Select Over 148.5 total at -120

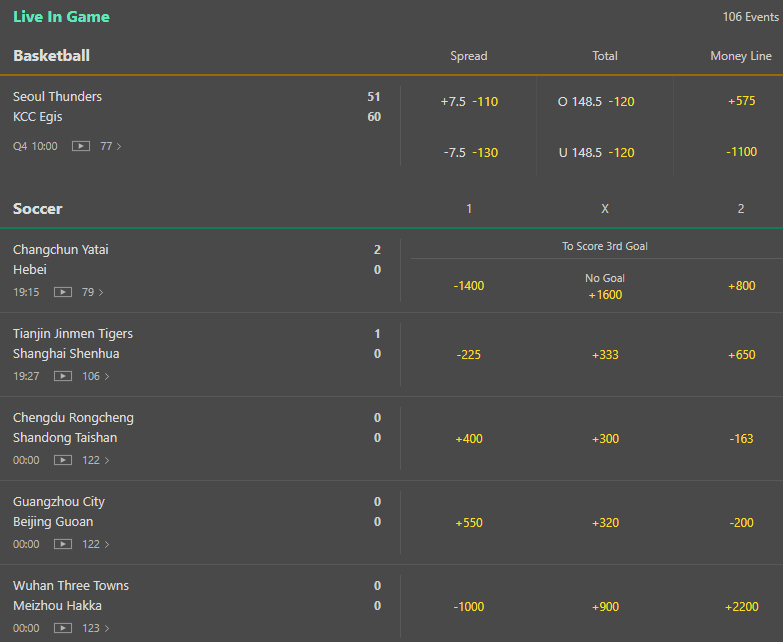pos(596,102)
